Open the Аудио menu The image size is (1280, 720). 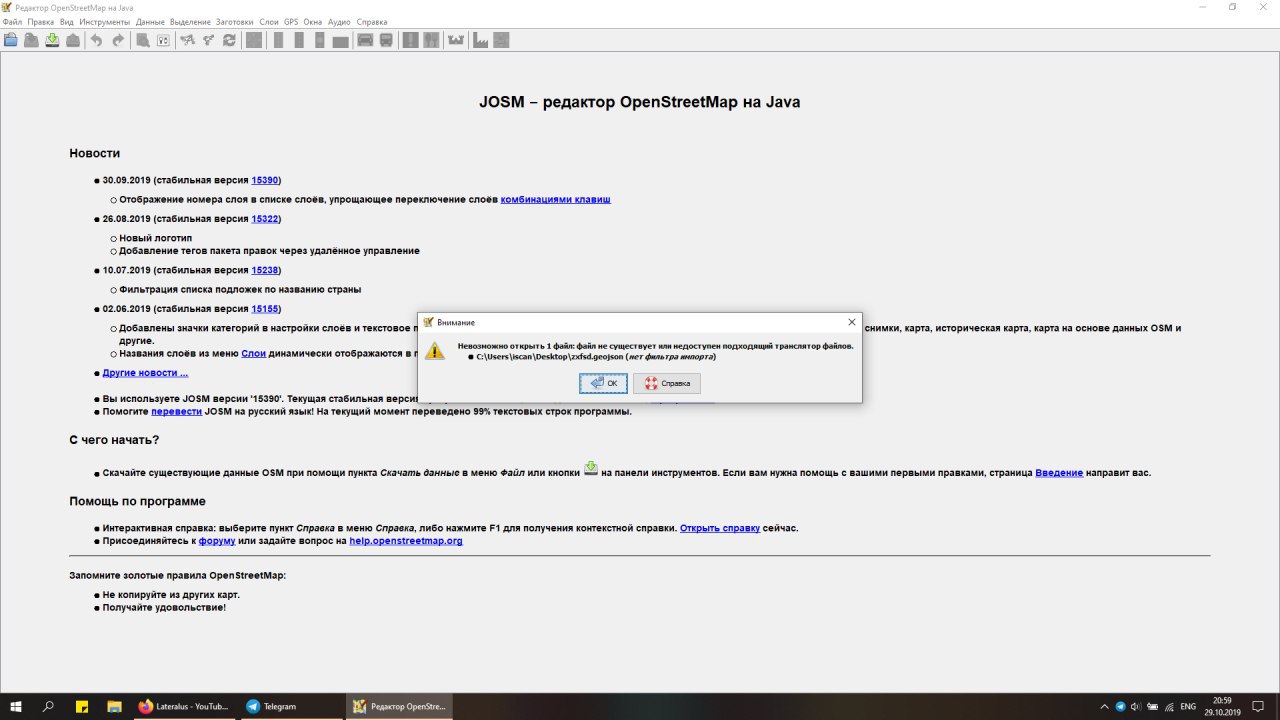click(x=340, y=21)
